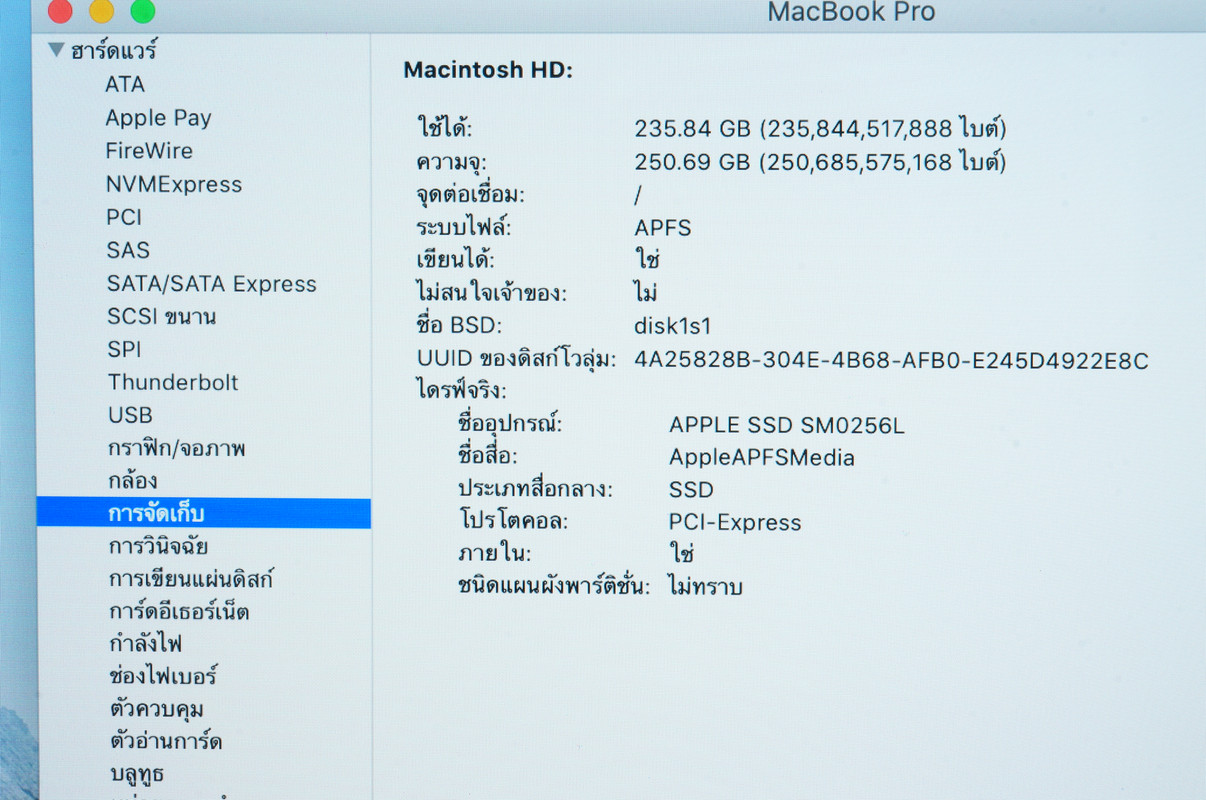This screenshot has width=1206, height=800.
Task: Open กราฟิก/จอภาพ graphics entry
Action: click(177, 448)
